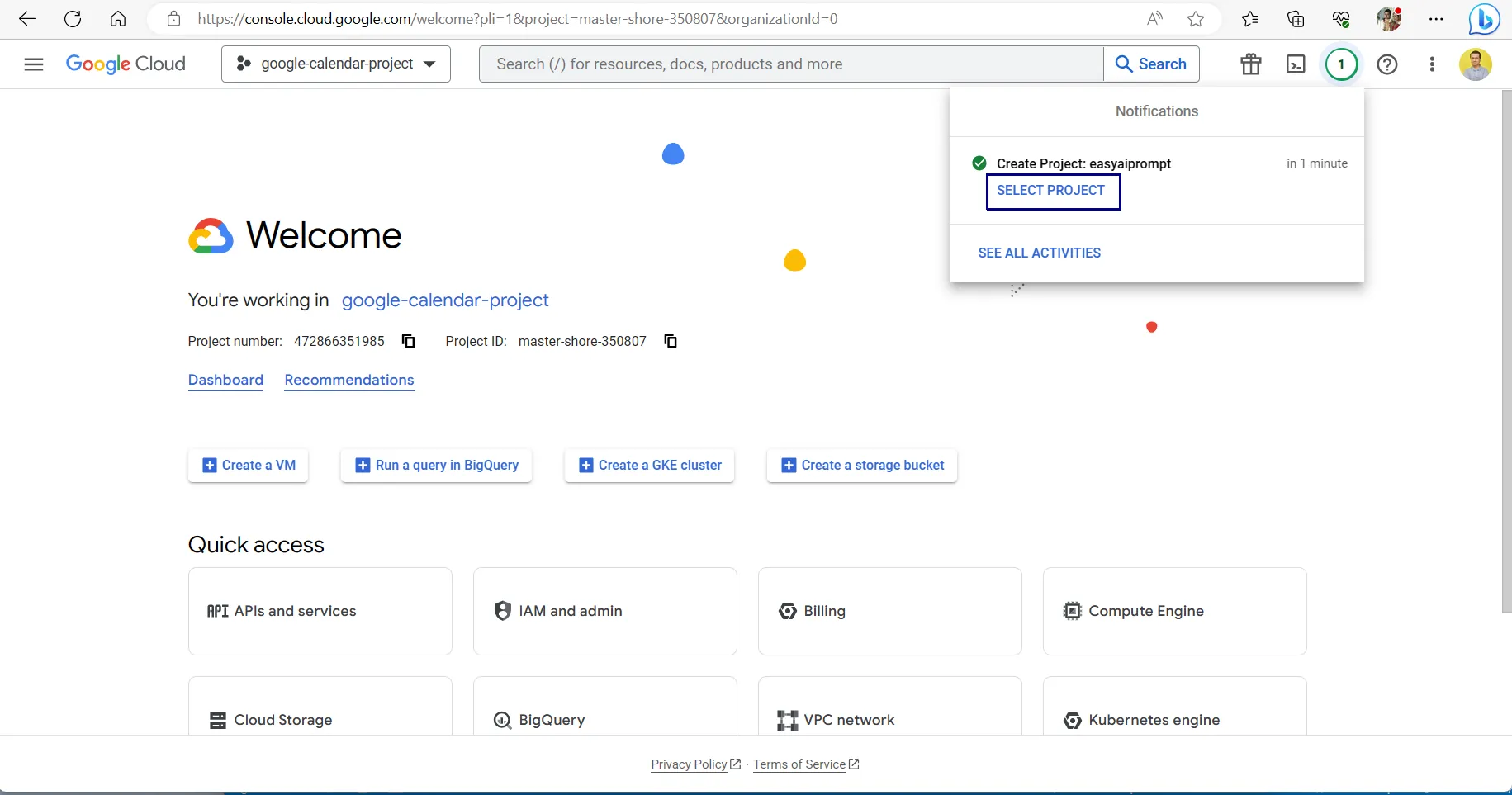Image resolution: width=1512 pixels, height=795 pixels.
Task: Go back to the previous browser page
Action: point(27,19)
